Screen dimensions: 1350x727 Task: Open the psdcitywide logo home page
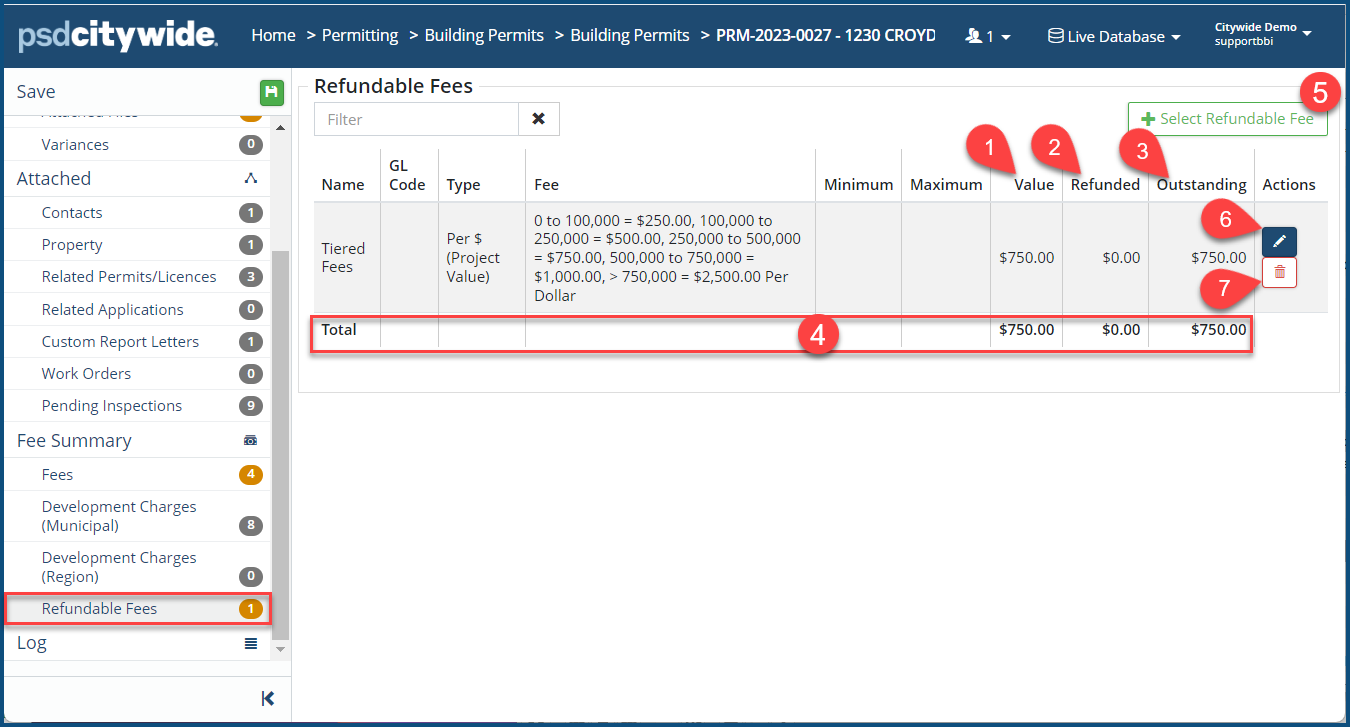[x=118, y=36]
